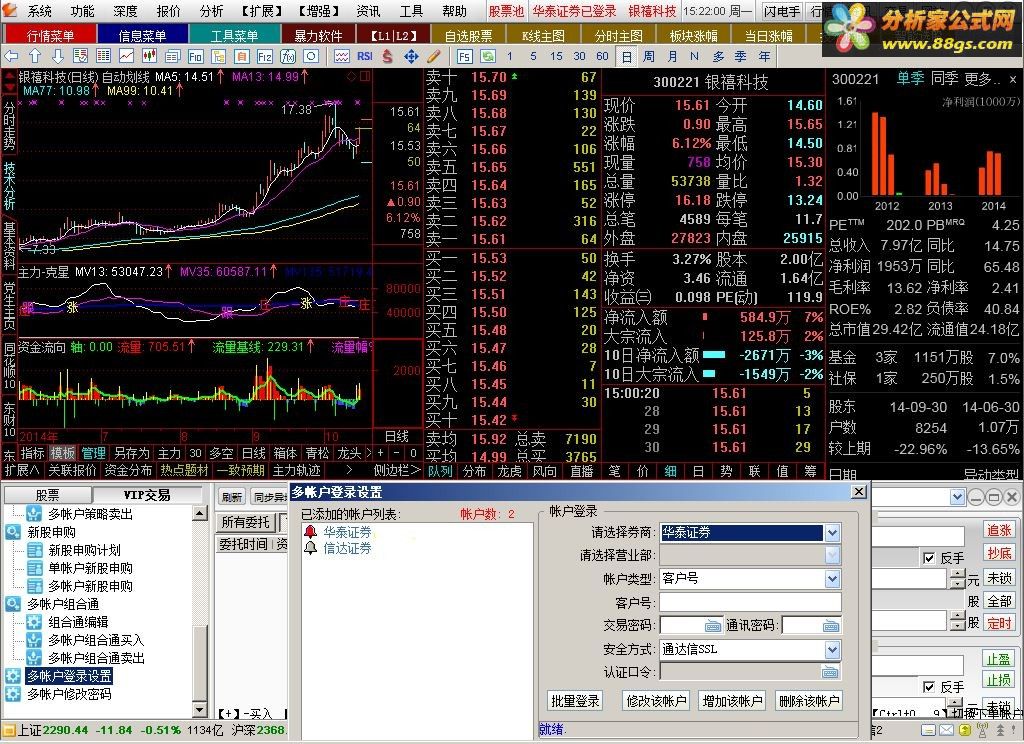This screenshot has width=1024, height=744.
Task: Select the 队列 tab below order book
Action: (x=440, y=471)
